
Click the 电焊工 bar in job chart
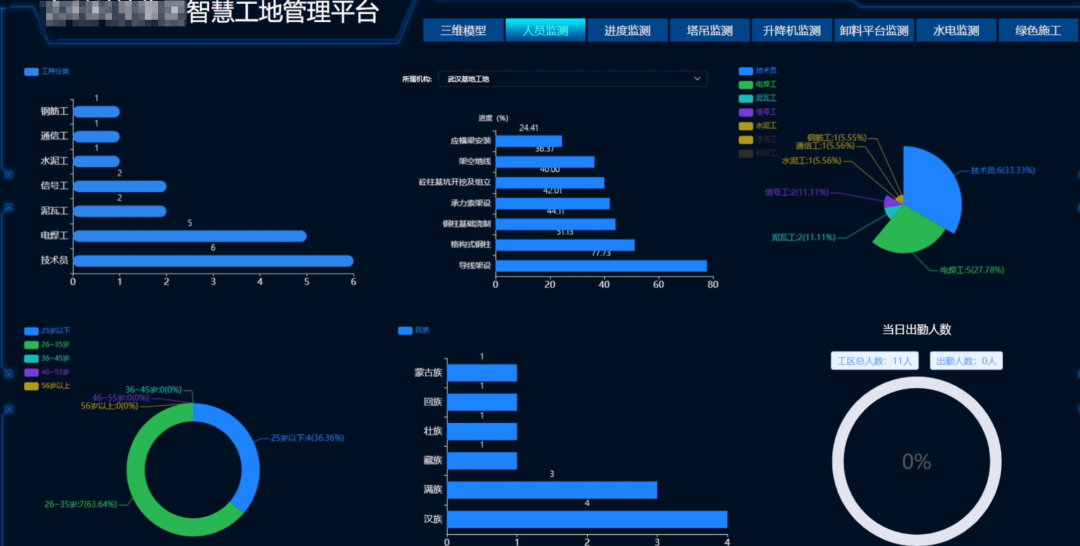tap(190, 236)
